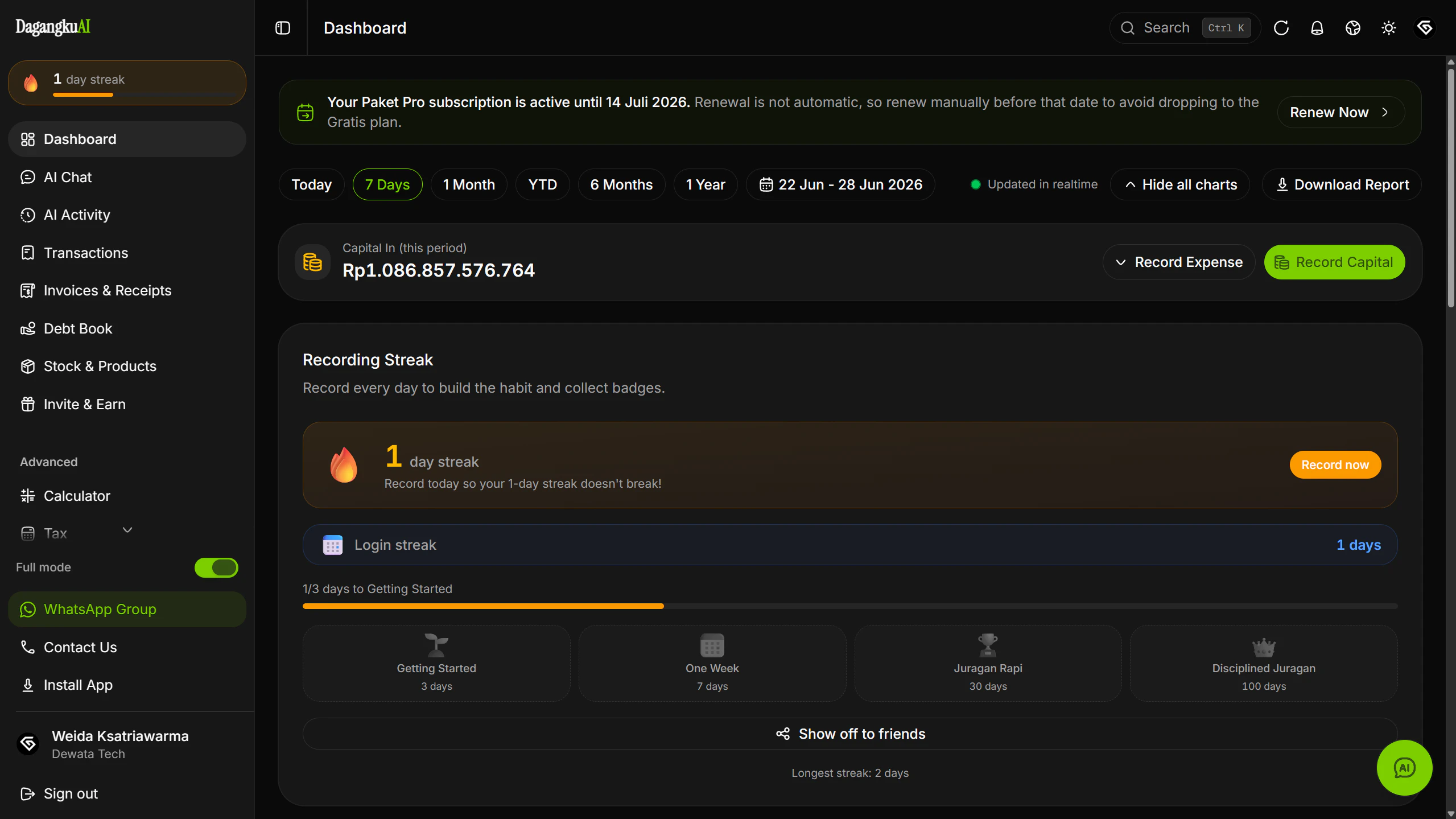Open the floating AI chat bubble
This screenshot has height=819, width=1456.
(1404, 768)
